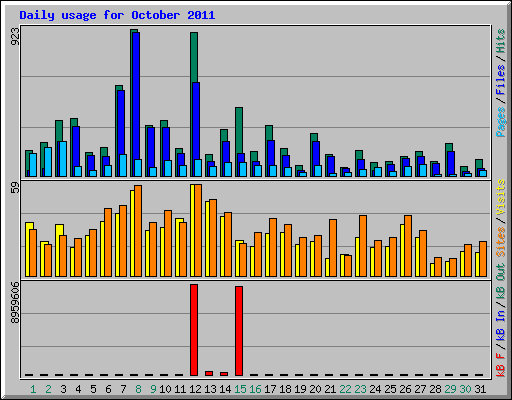Click the small red kB bar for day 13
The width and height of the screenshot is (512, 400).
(209, 373)
